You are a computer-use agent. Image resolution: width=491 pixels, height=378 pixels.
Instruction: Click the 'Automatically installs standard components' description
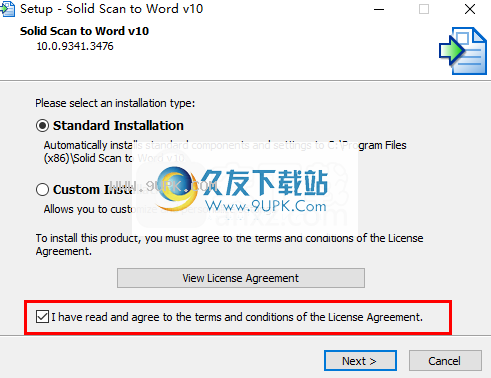click(225, 152)
